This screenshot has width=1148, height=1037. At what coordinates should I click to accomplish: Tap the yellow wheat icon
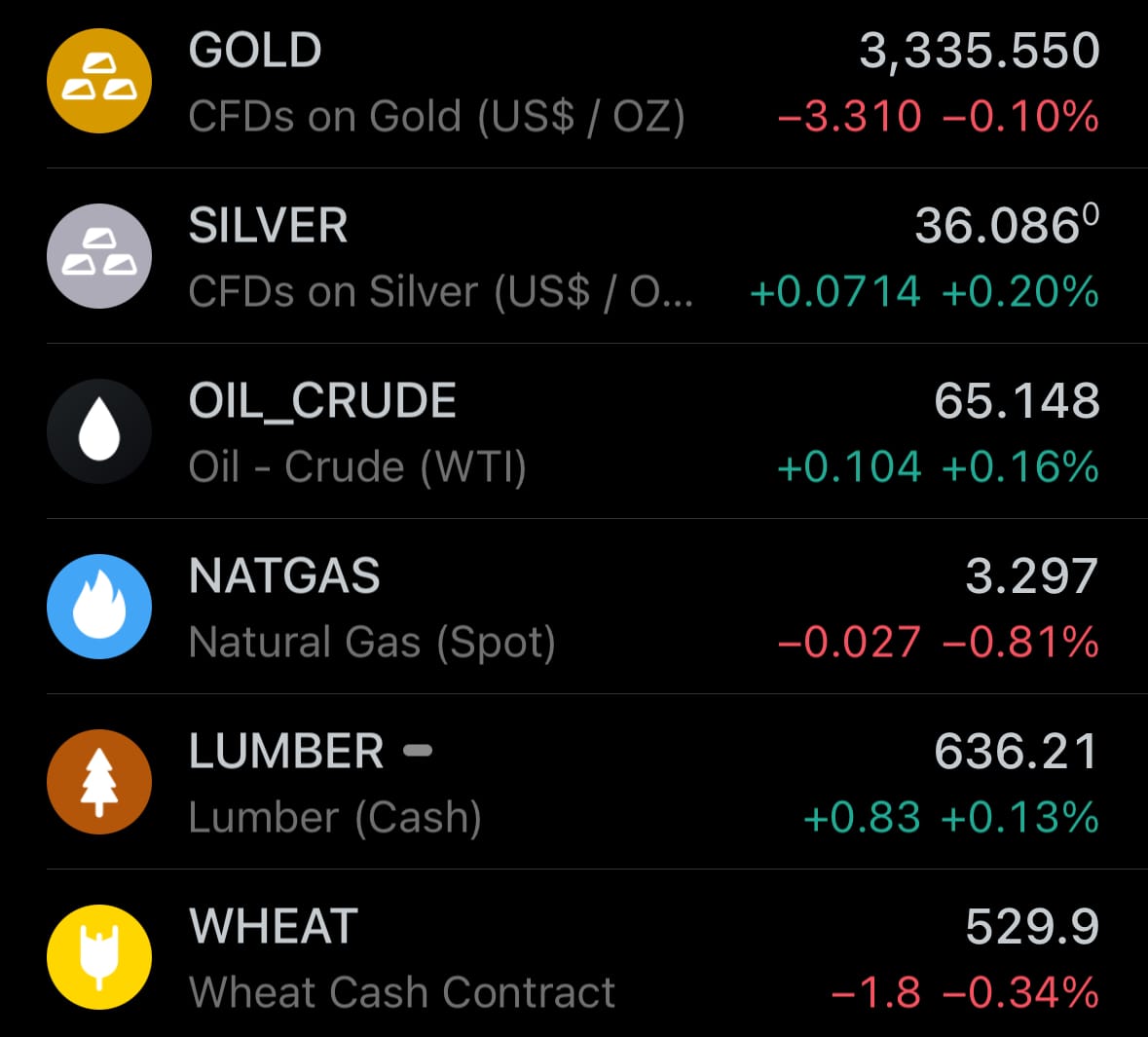click(x=99, y=957)
